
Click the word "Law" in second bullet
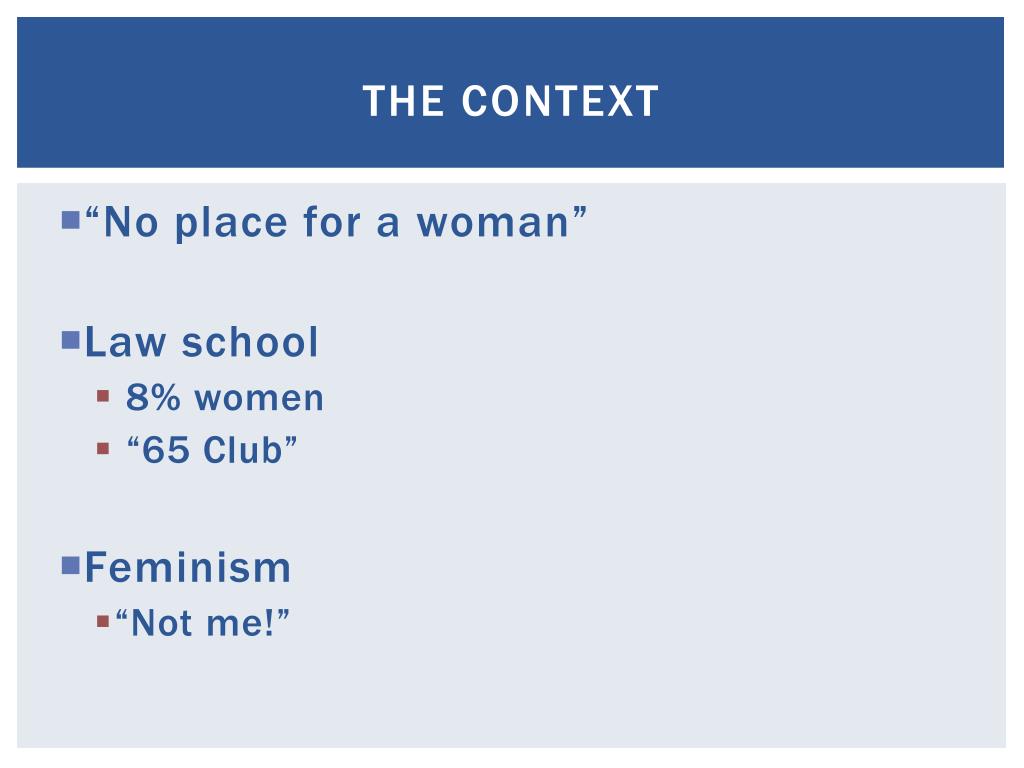click(x=125, y=342)
